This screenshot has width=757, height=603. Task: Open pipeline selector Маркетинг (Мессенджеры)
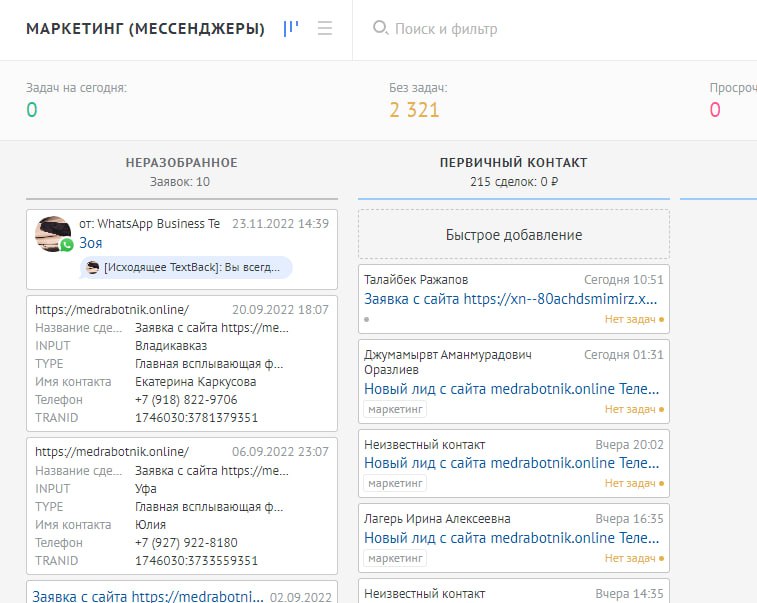(145, 29)
